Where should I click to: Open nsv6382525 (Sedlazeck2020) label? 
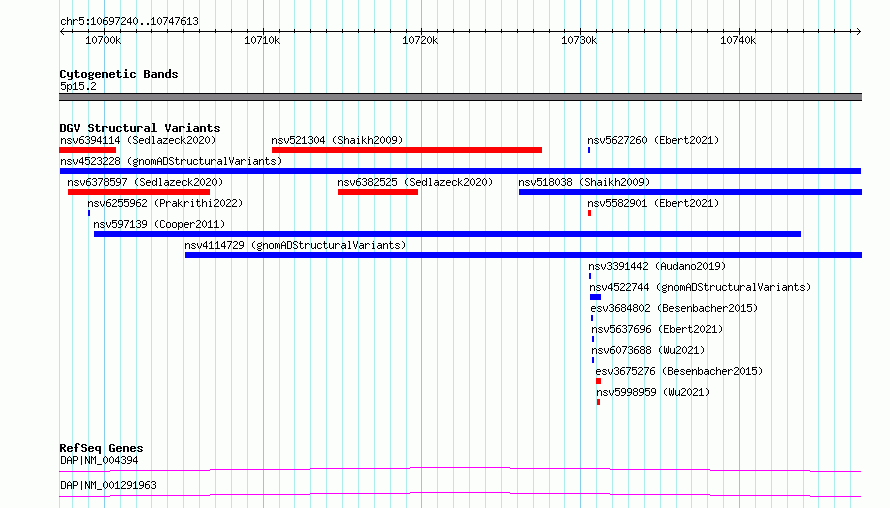[x=415, y=182]
